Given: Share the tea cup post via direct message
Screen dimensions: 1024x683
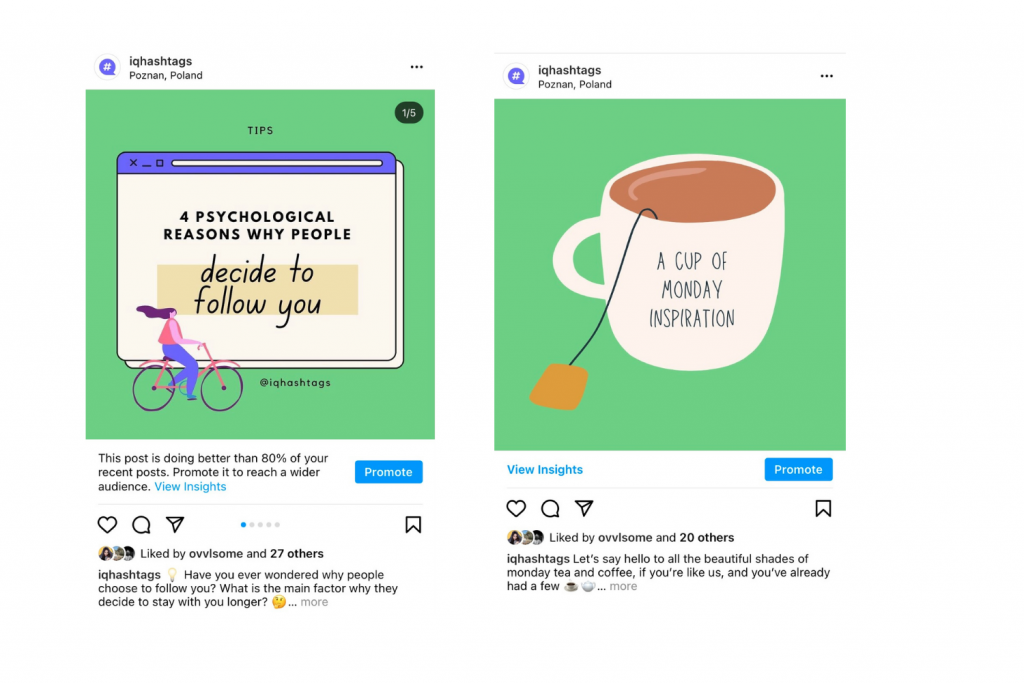Looking at the screenshot, I should click(x=584, y=509).
